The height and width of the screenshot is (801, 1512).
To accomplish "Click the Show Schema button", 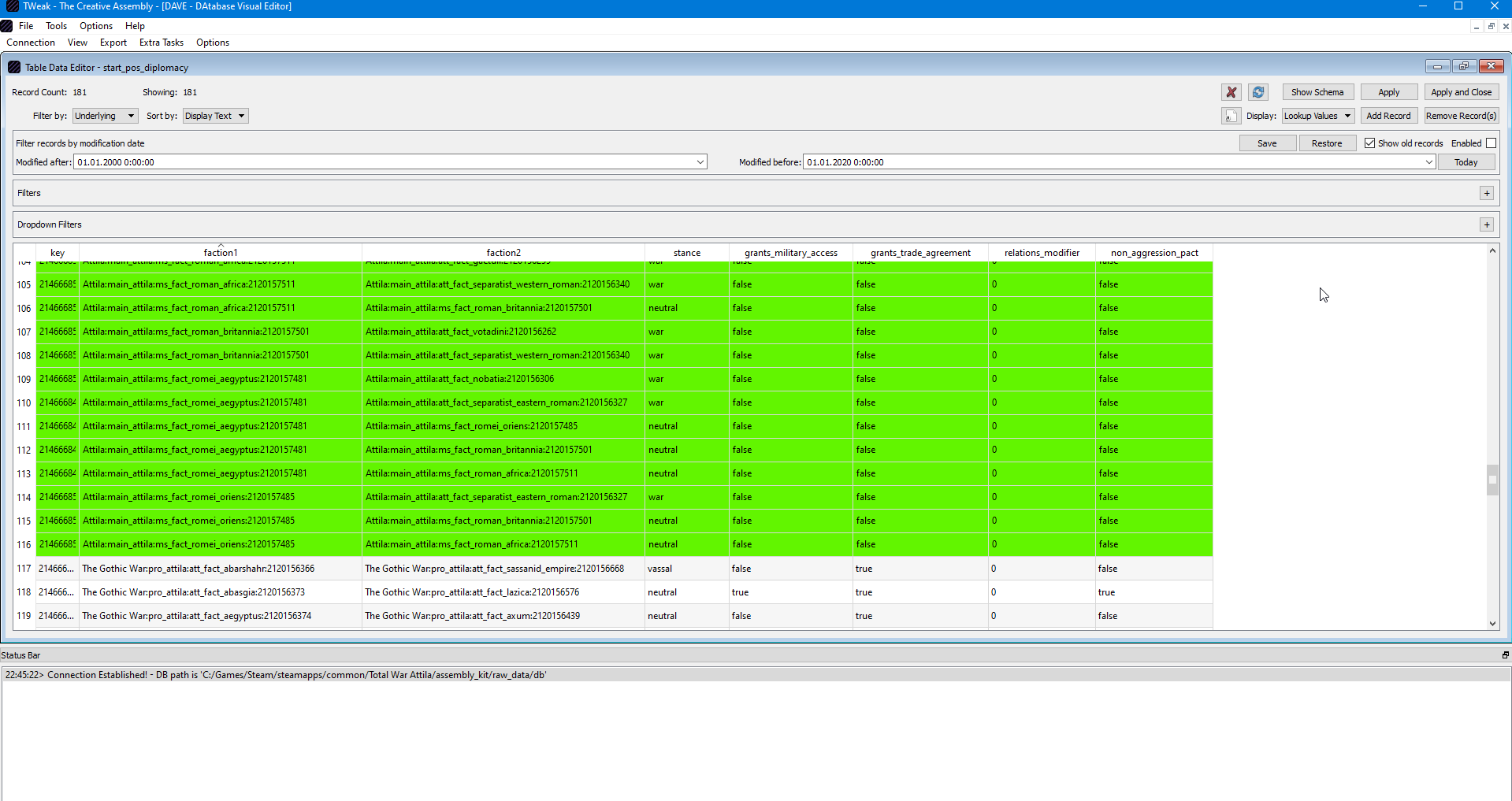I will coord(1317,92).
